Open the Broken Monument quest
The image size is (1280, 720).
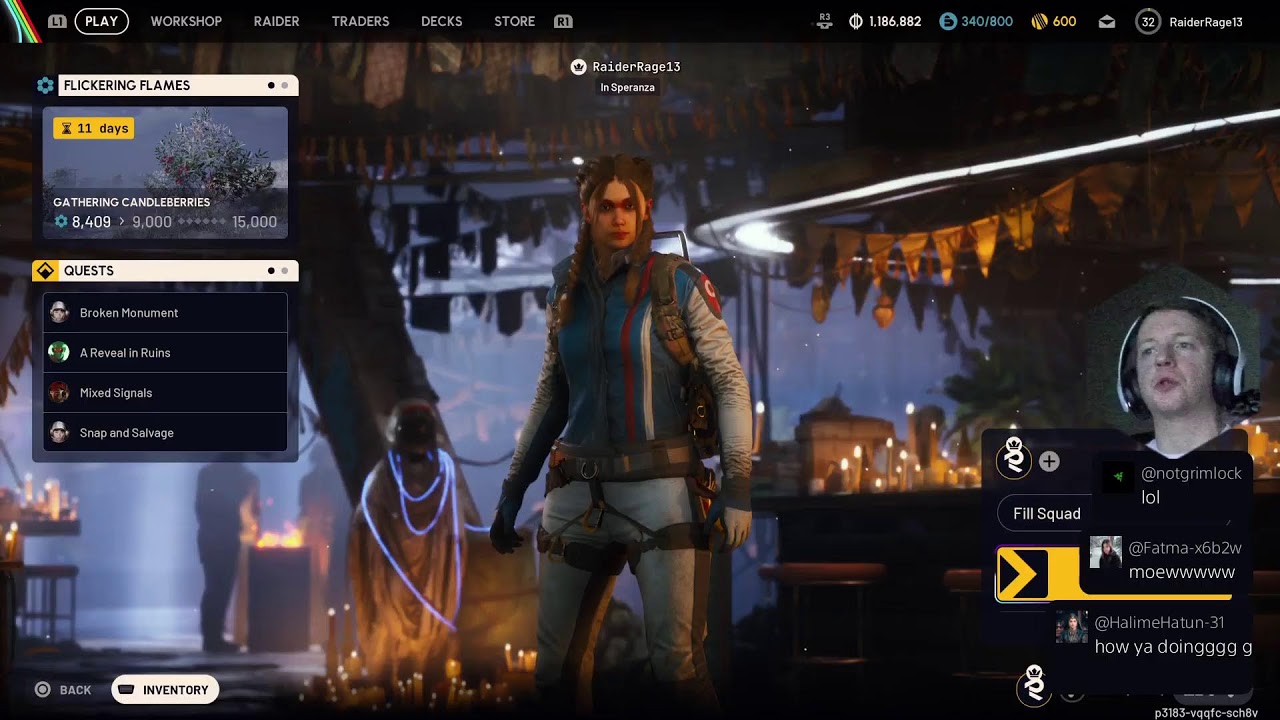tap(165, 313)
